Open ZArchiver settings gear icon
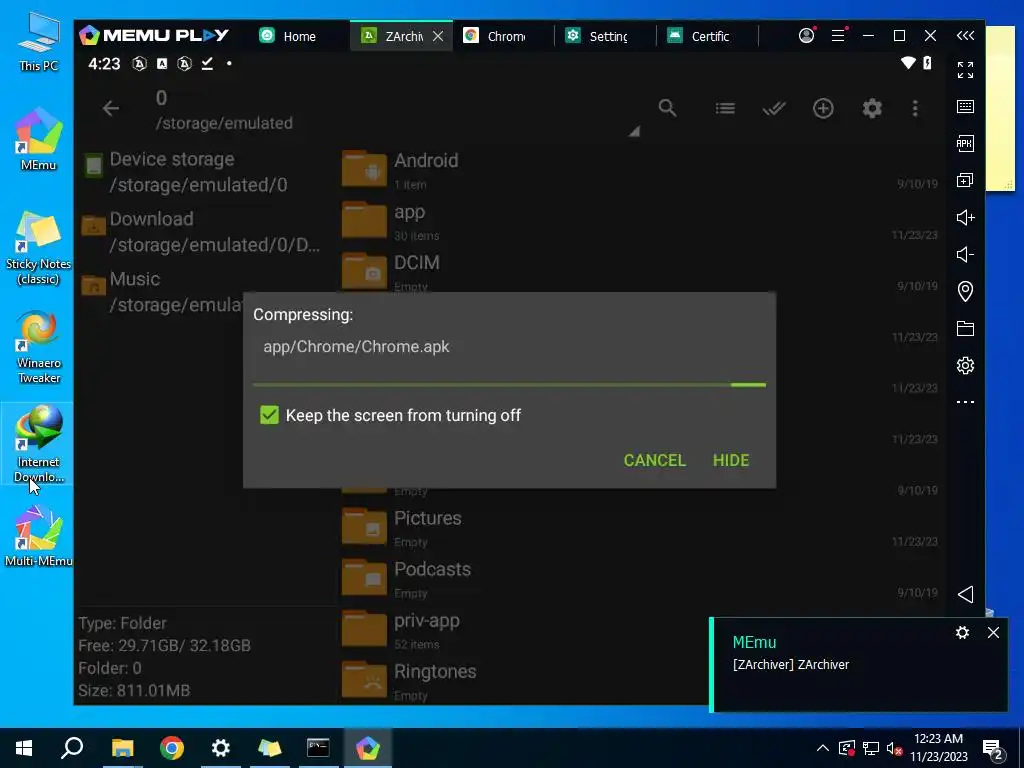Viewport: 1024px width, 768px height. [x=872, y=108]
